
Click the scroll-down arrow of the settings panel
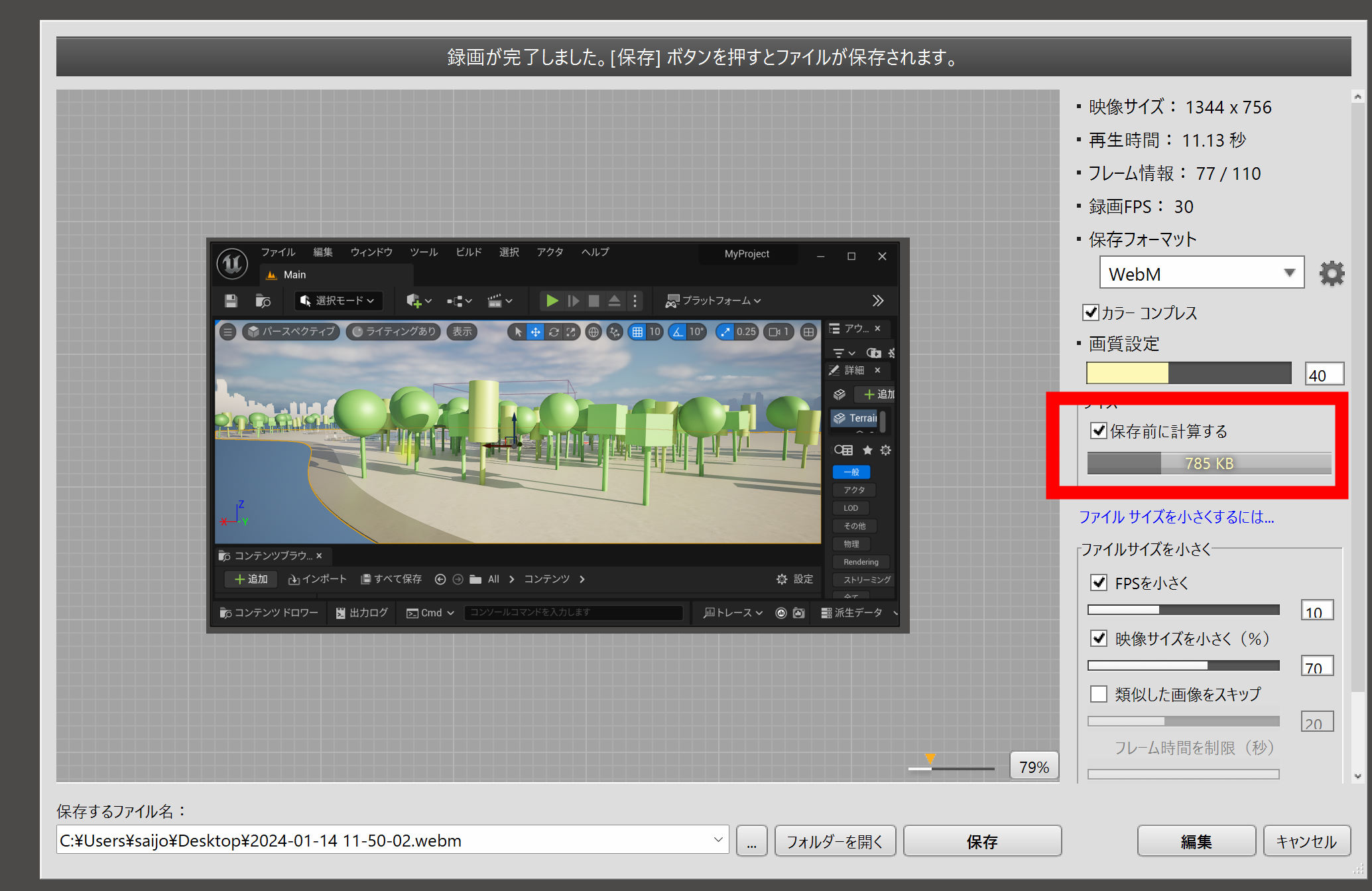pos(1357,776)
